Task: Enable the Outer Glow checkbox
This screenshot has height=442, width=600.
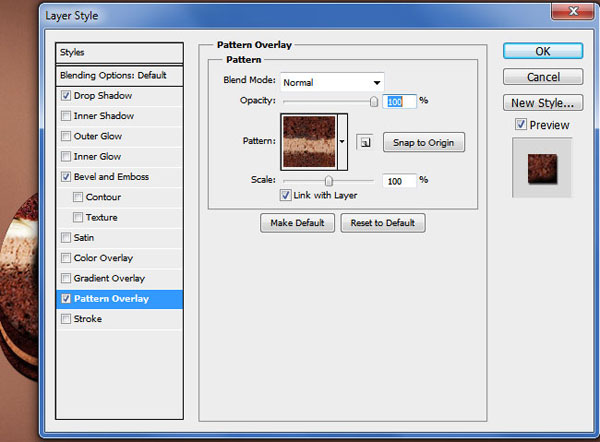Action: point(66,136)
